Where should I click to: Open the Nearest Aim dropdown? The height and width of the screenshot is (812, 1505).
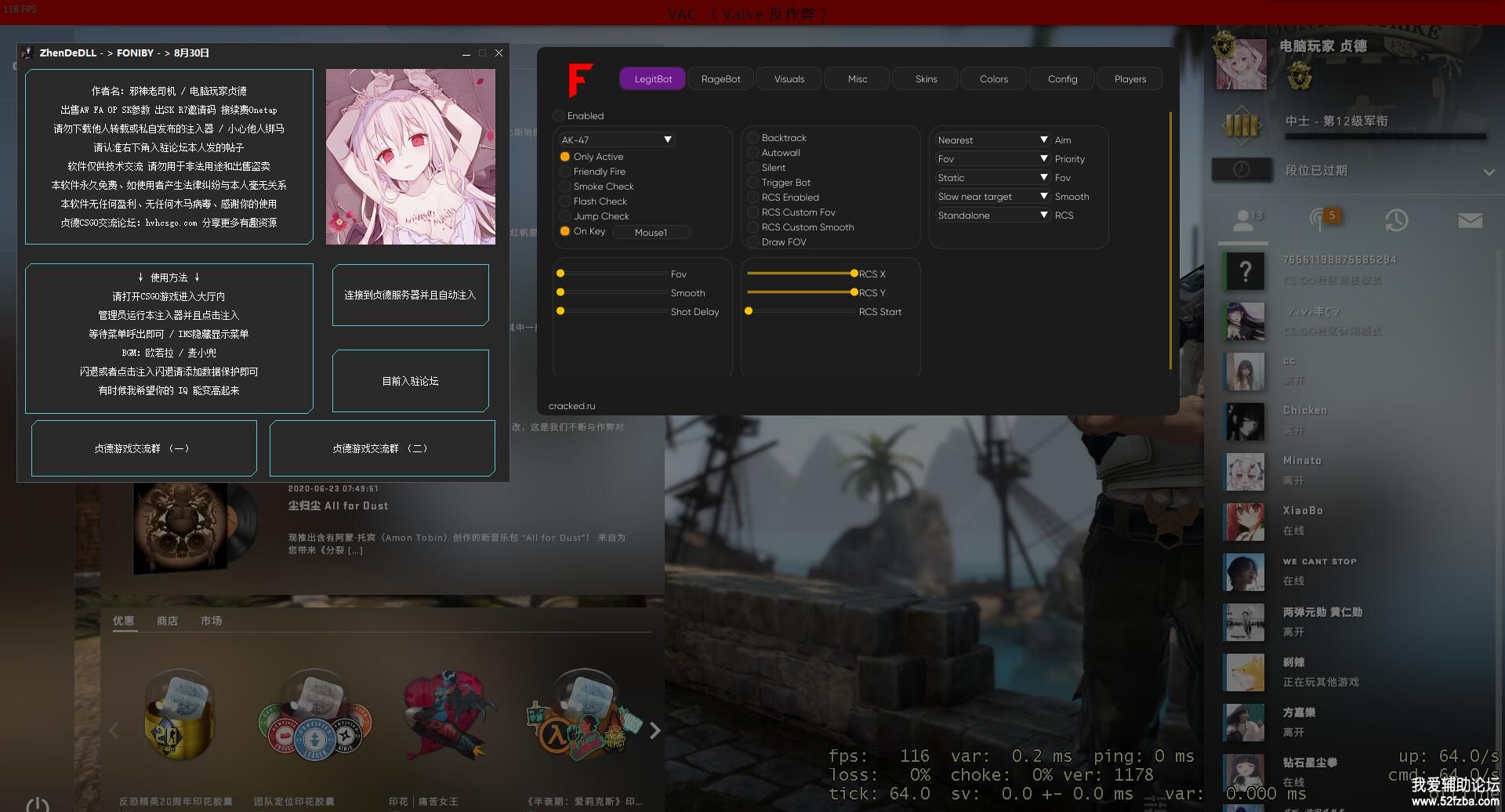pos(992,140)
